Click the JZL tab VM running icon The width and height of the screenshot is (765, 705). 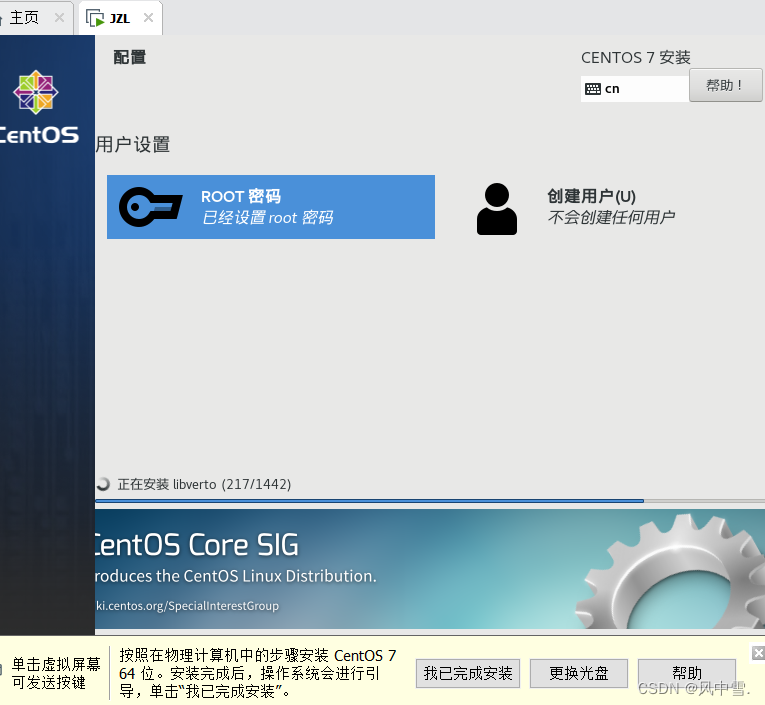[95, 19]
